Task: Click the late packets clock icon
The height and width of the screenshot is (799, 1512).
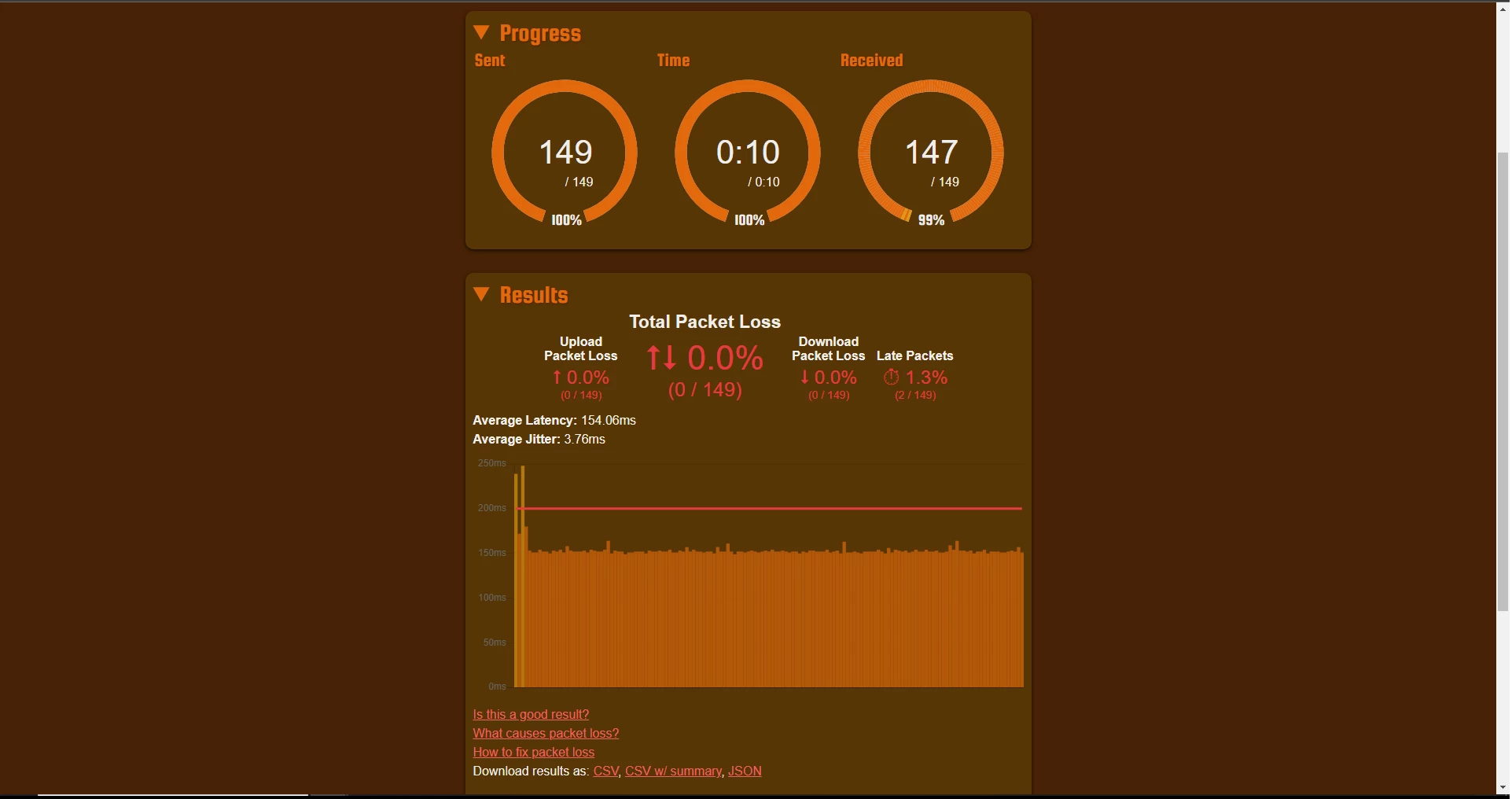Action: pyautogui.click(x=891, y=377)
